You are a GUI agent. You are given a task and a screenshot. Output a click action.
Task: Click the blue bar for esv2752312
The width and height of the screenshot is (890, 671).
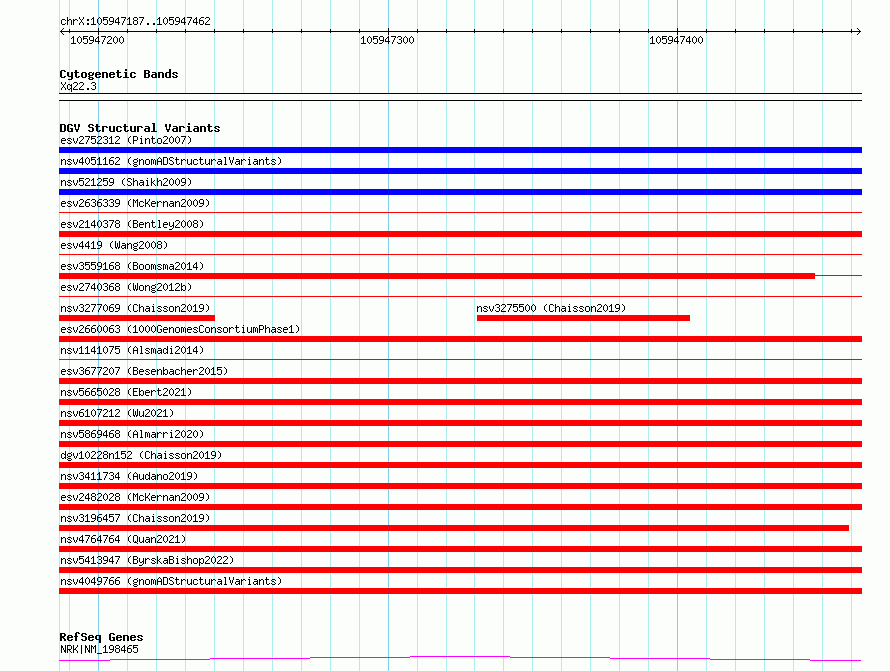tap(460, 150)
